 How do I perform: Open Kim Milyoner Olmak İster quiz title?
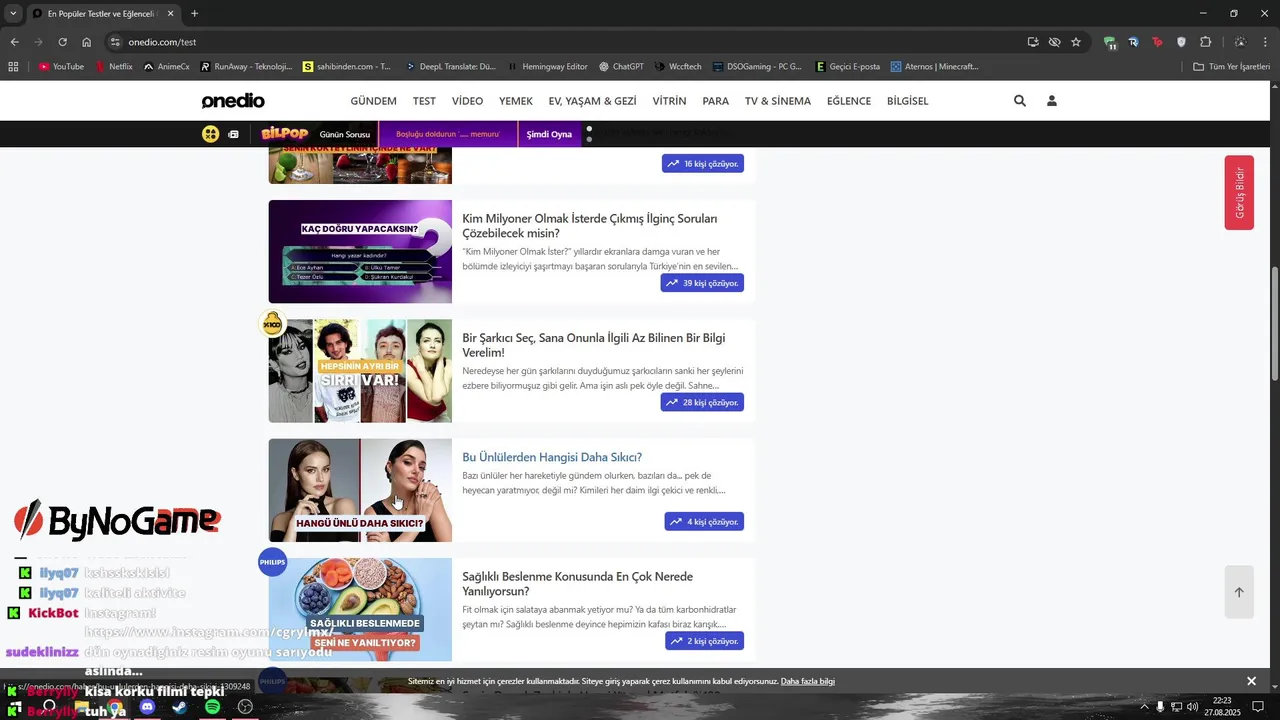(590, 225)
